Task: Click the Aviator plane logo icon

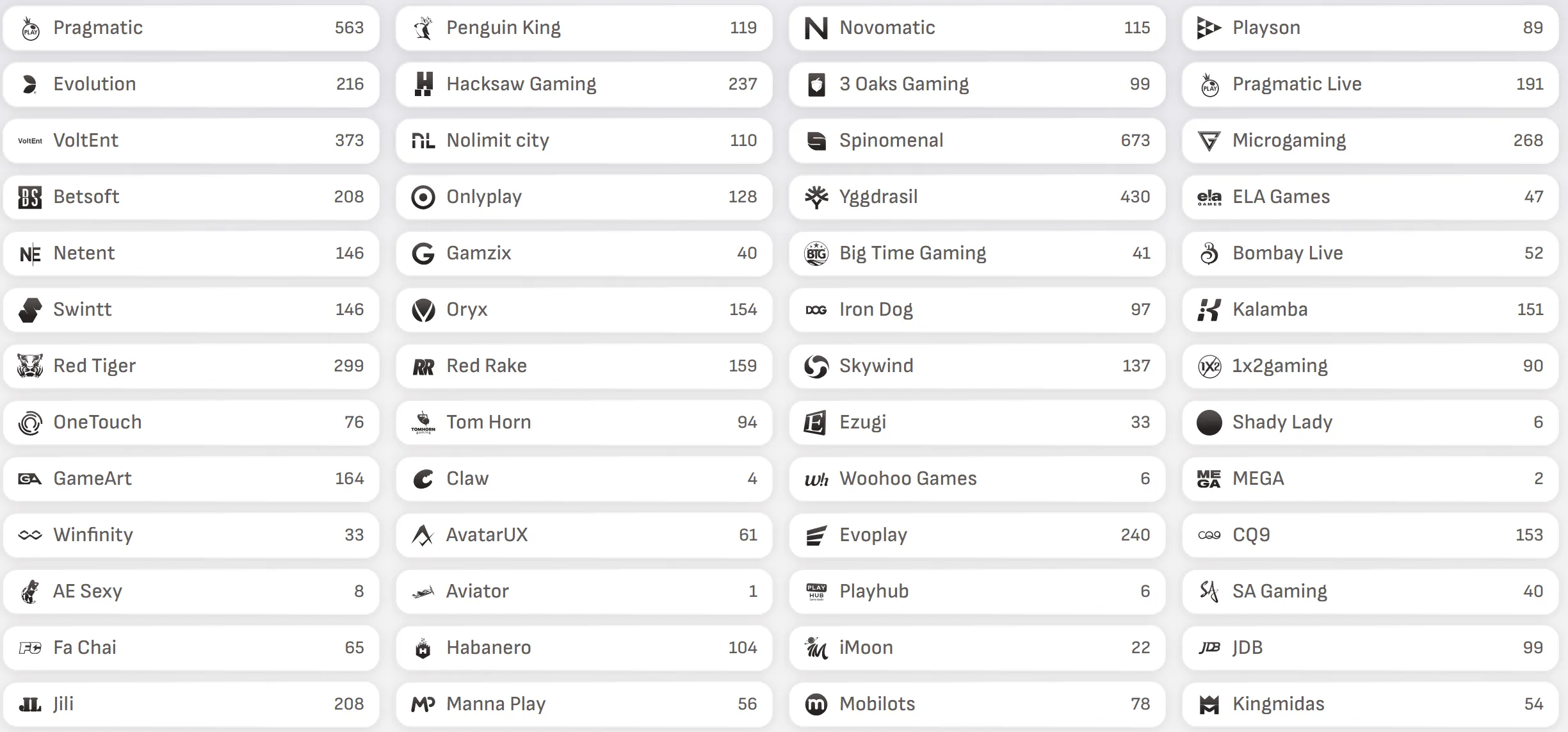Action: [x=423, y=592]
